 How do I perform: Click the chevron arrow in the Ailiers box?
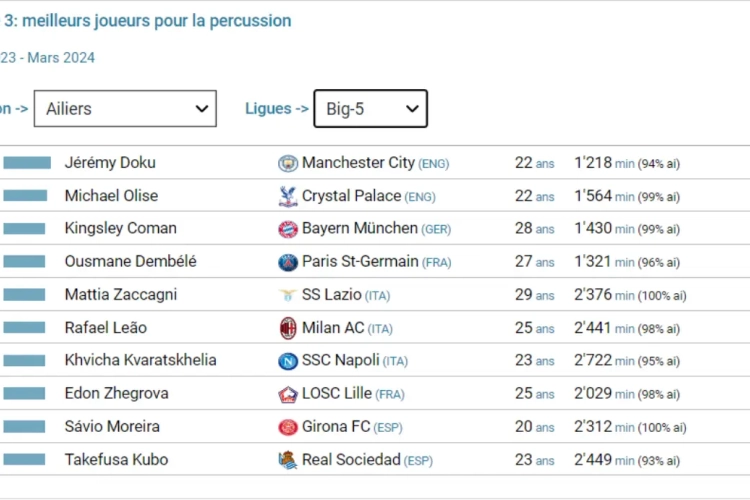point(202,109)
